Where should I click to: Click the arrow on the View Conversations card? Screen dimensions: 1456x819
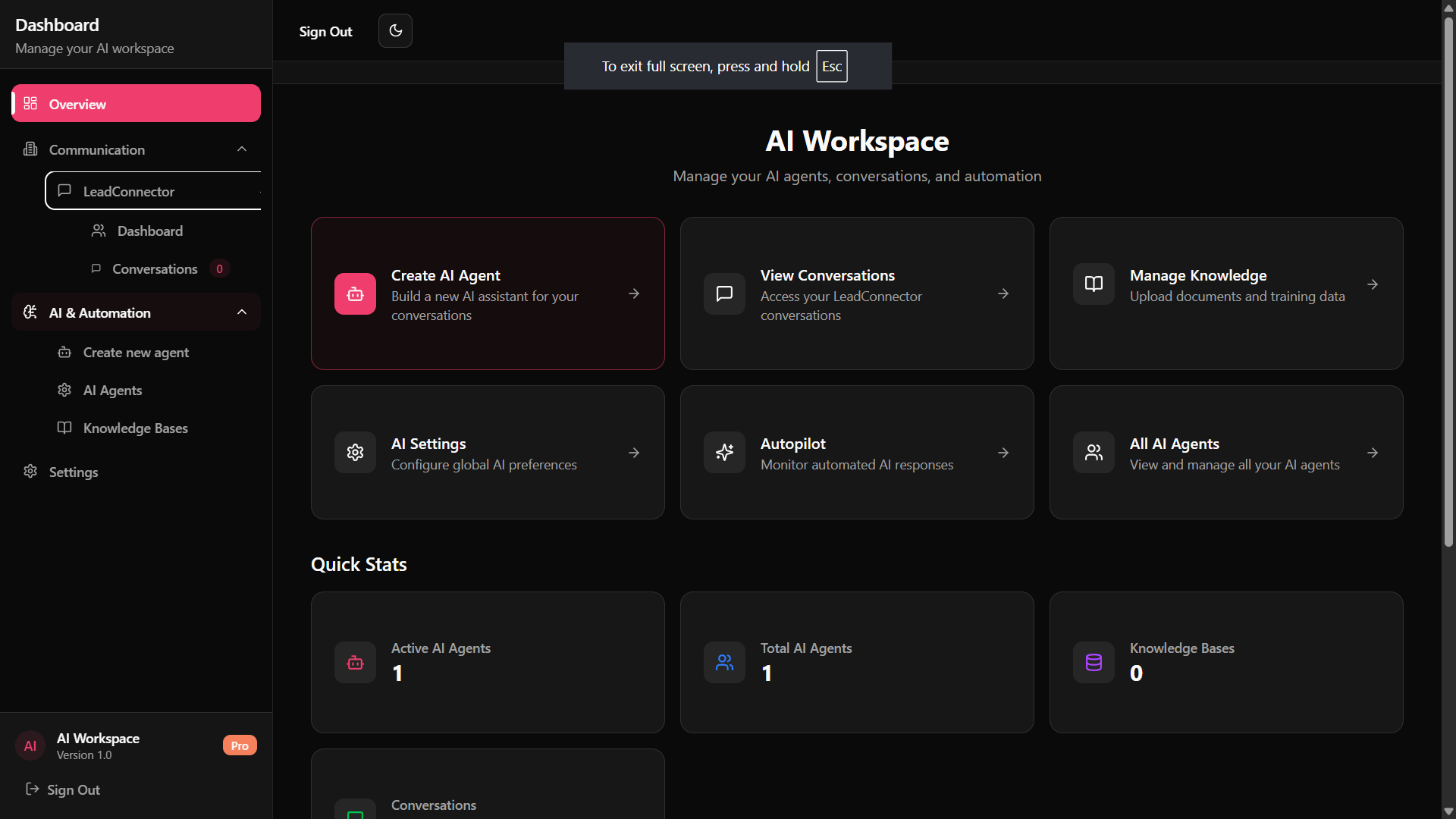1003,293
